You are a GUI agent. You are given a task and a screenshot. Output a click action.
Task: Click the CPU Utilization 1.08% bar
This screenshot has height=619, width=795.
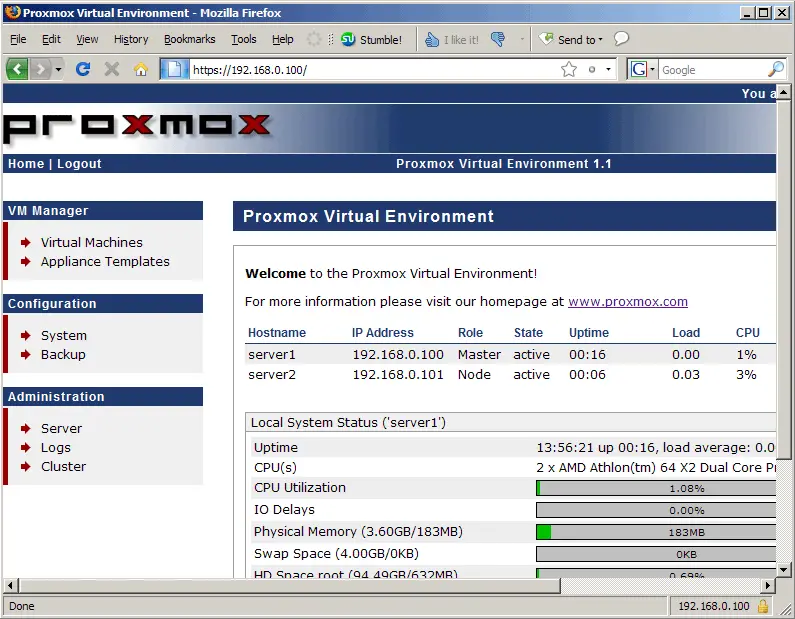[656, 488]
